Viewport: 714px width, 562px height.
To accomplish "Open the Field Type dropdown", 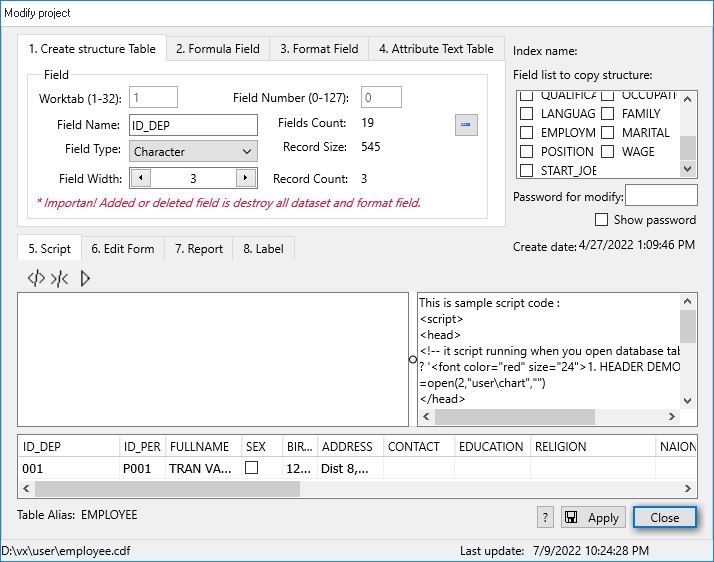I will tap(193, 151).
